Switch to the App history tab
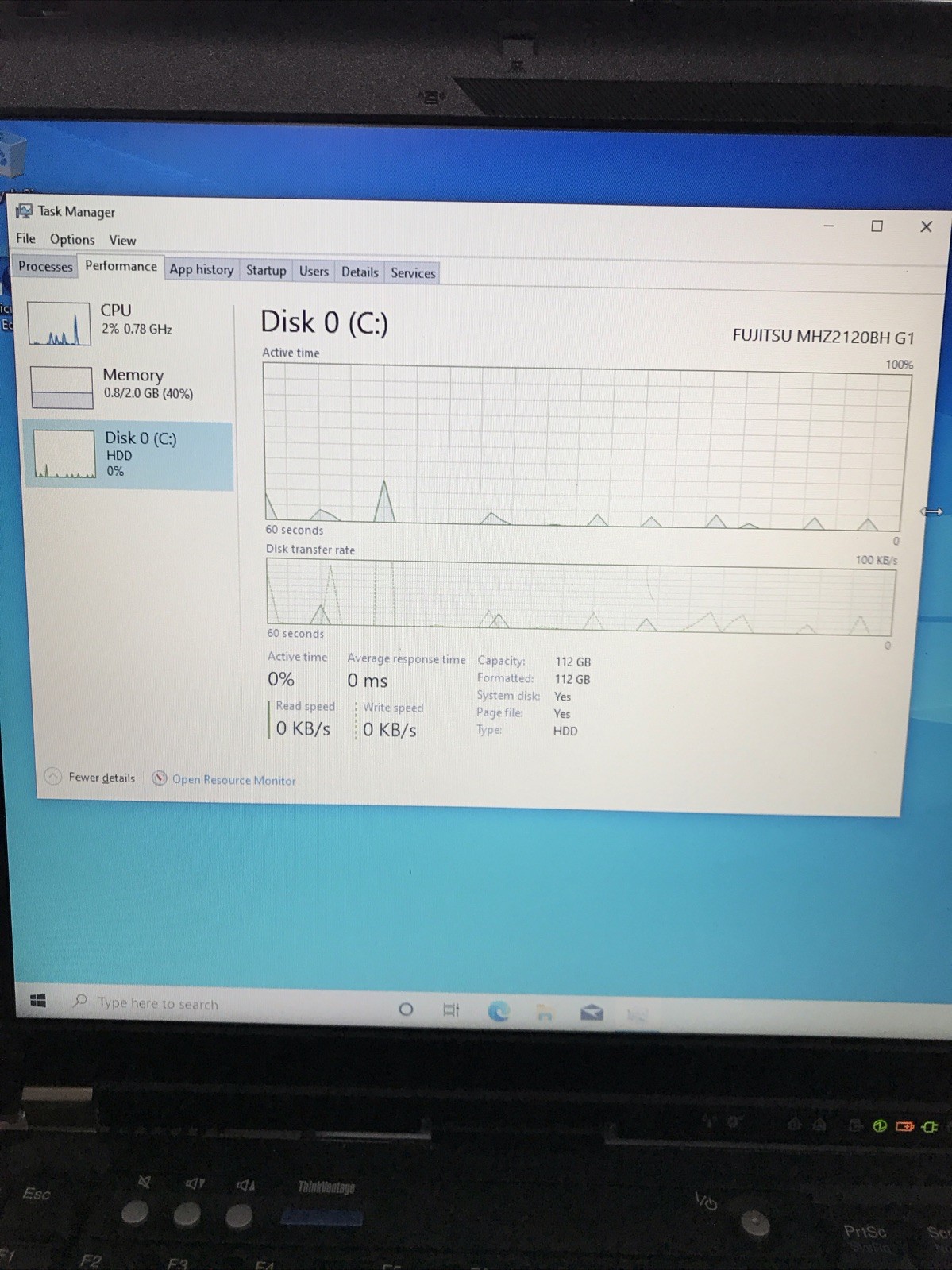Screen dimensions: 952x1270 point(202,269)
